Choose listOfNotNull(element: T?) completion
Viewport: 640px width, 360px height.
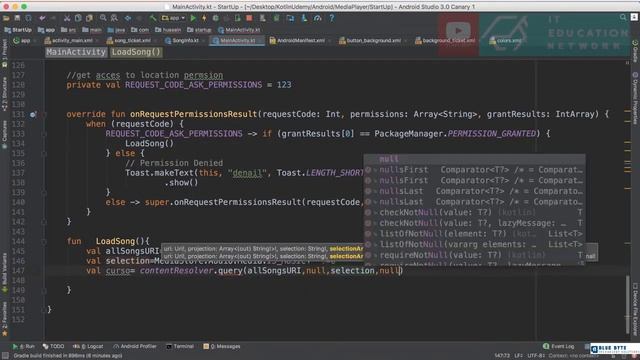point(475,233)
